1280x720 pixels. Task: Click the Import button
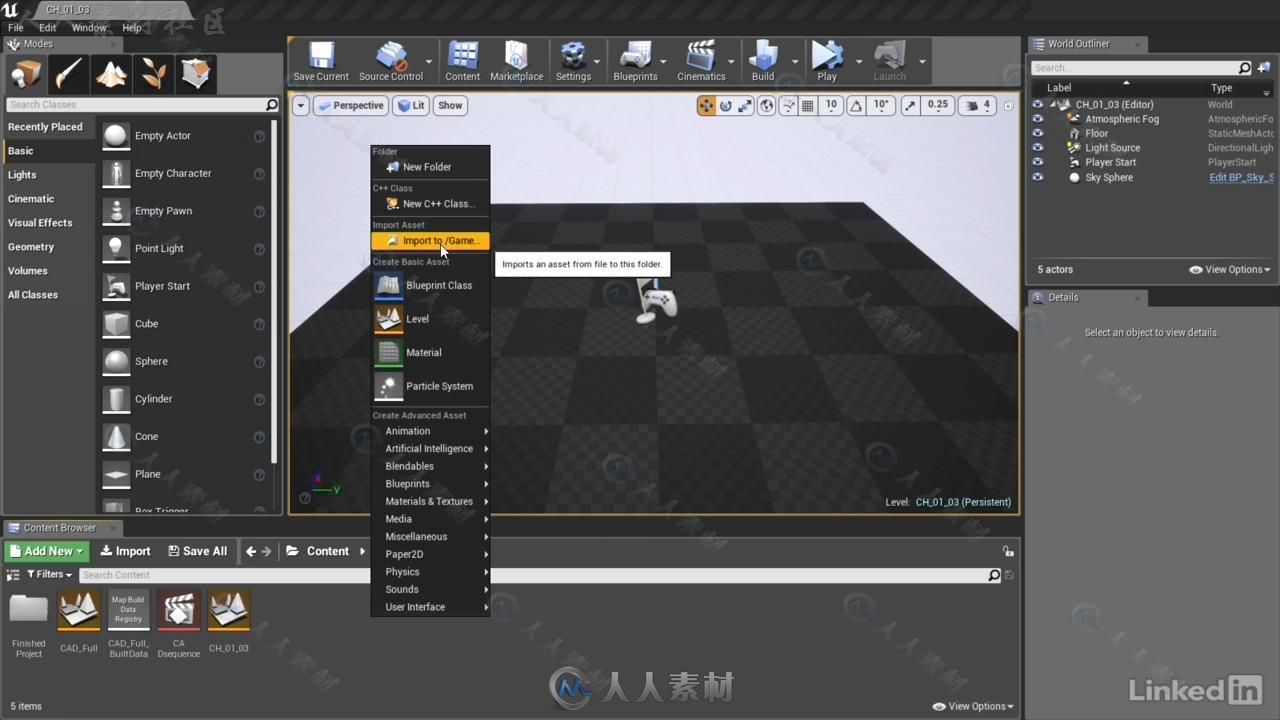[125, 551]
